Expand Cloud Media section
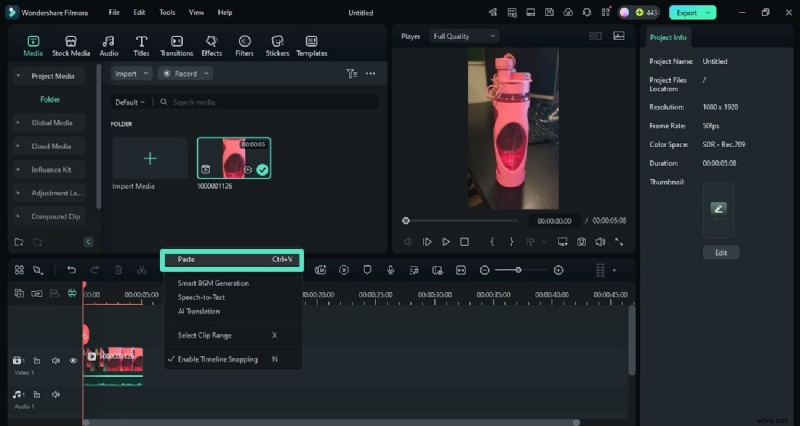800x426 pixels. pyautogui.click(x=18, y=146)
